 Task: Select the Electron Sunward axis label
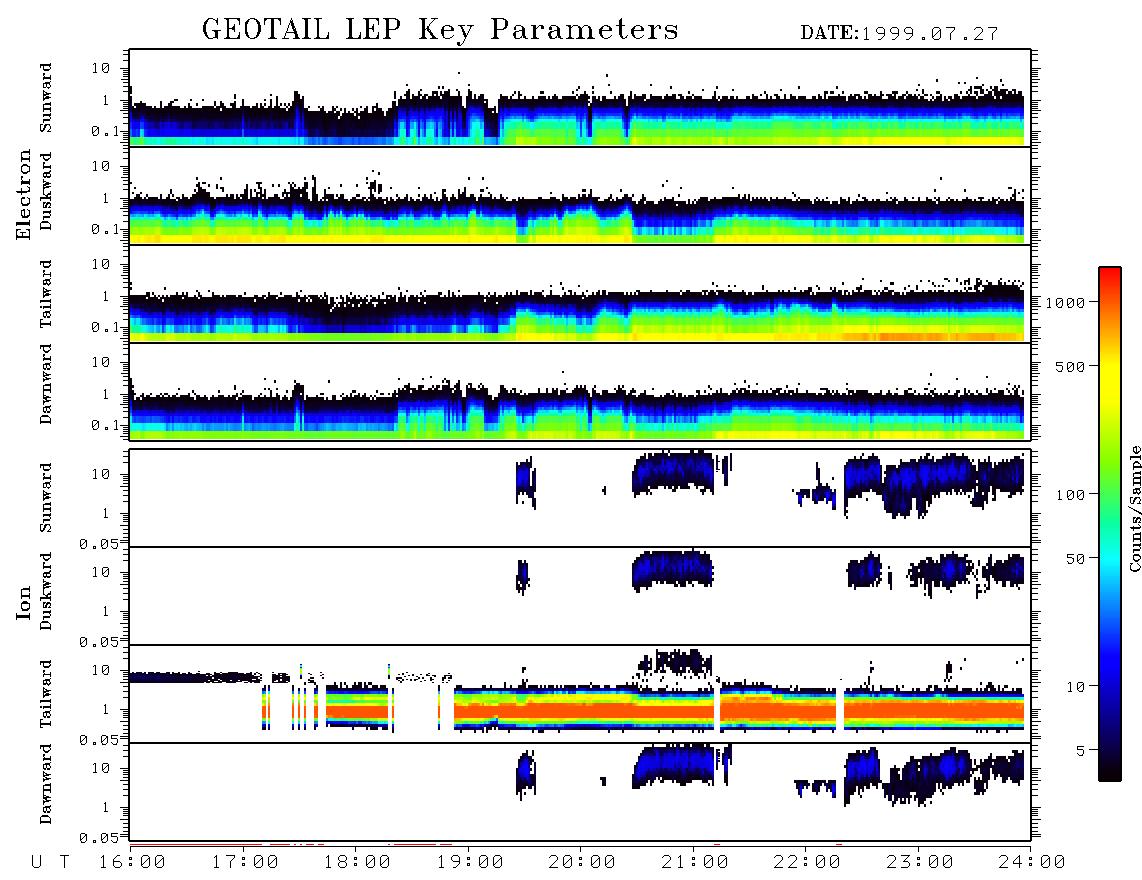point(46,98)
